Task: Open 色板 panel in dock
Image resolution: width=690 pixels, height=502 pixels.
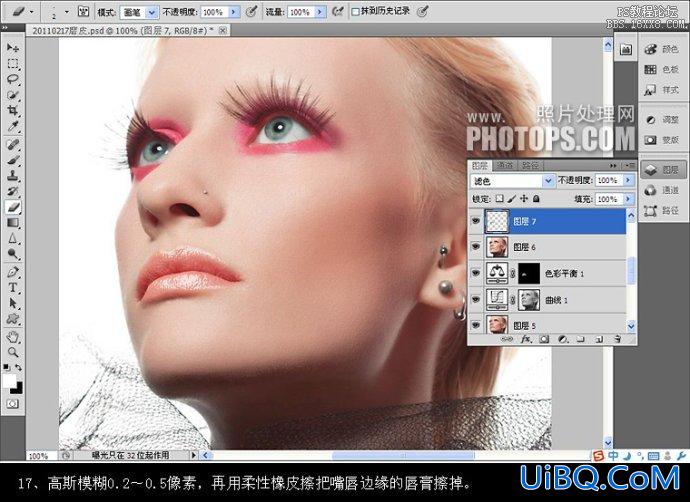Action: (x=662, y=70)
